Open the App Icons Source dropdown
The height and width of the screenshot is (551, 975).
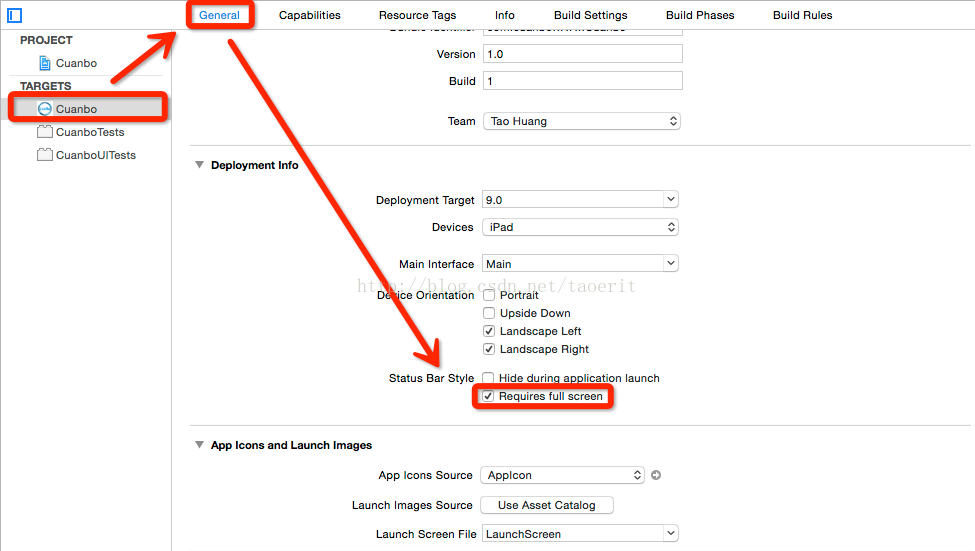[x=562, y=475]
